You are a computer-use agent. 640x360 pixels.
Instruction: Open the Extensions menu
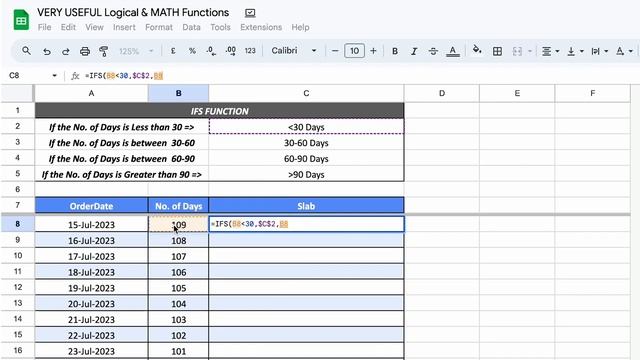click(261, 27)
